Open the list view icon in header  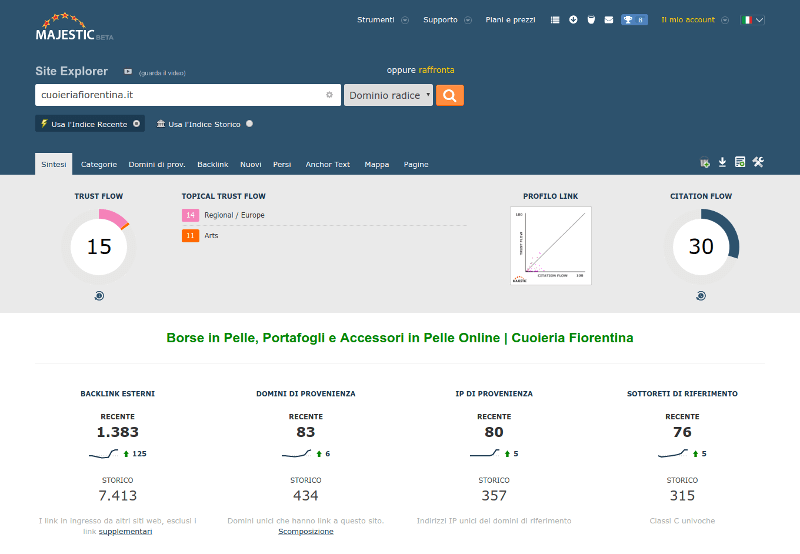point(555,20)
